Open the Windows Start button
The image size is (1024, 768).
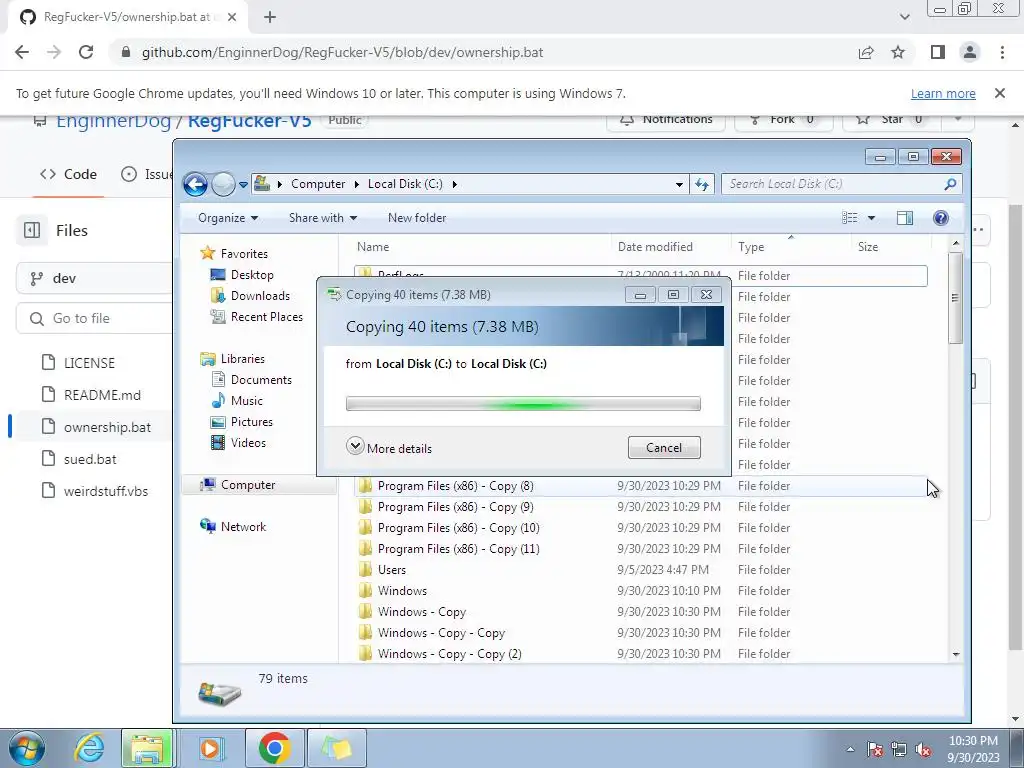27,748
